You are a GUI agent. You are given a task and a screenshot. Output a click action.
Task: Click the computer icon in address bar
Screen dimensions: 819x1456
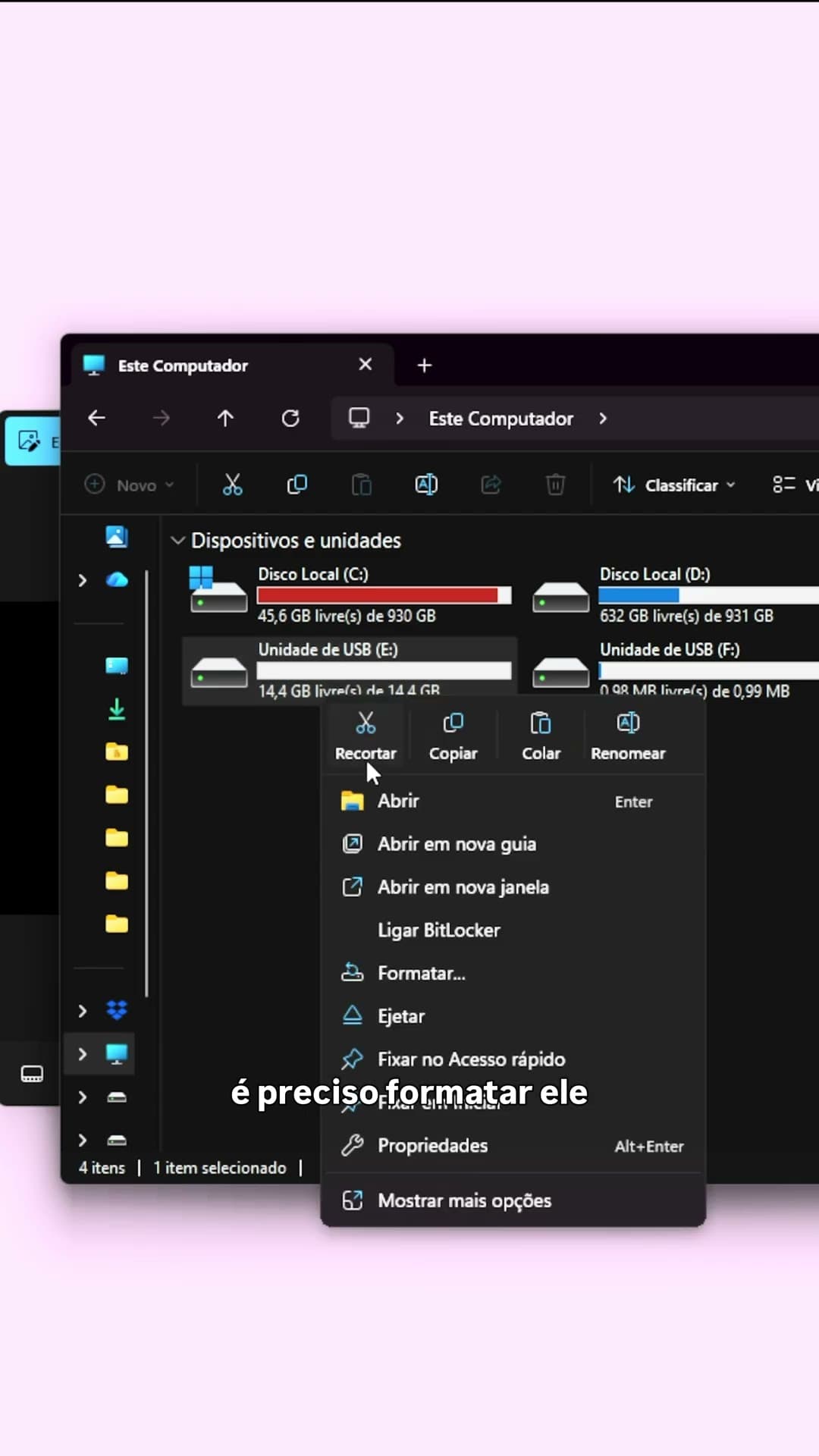coord(359,418)
